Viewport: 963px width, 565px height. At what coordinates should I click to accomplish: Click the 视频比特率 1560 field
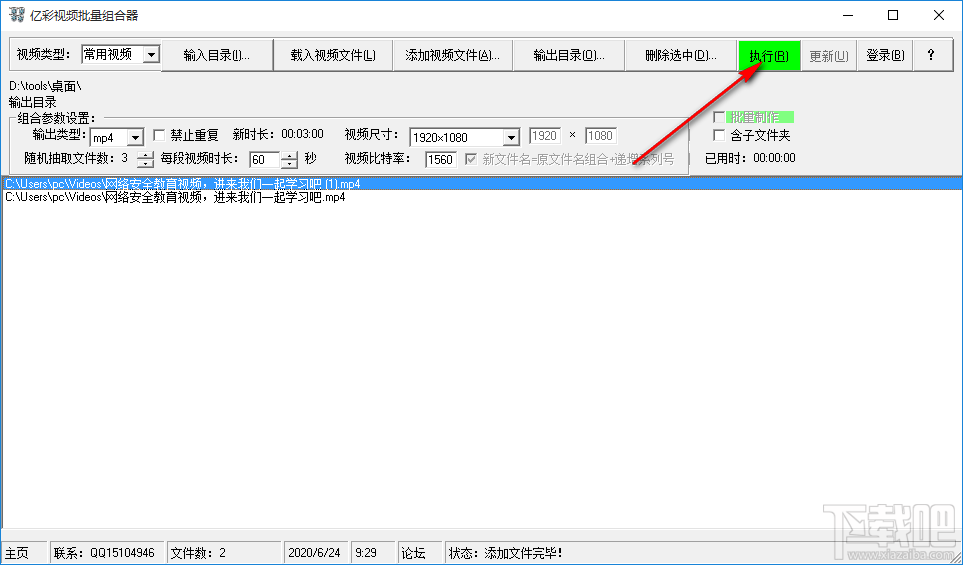coord(440,160)
